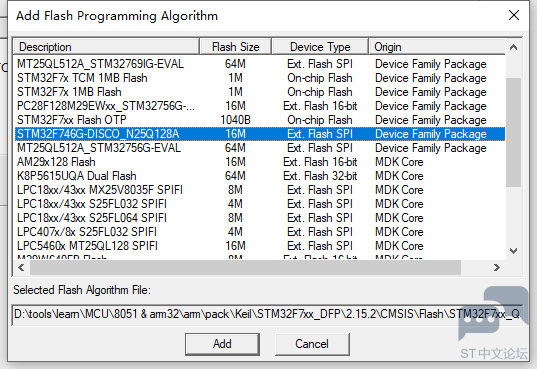The width and height of the screenshot is (537, 369).
Task: Click the 1040B flash size cell
Action: click(x=235, y=120)
